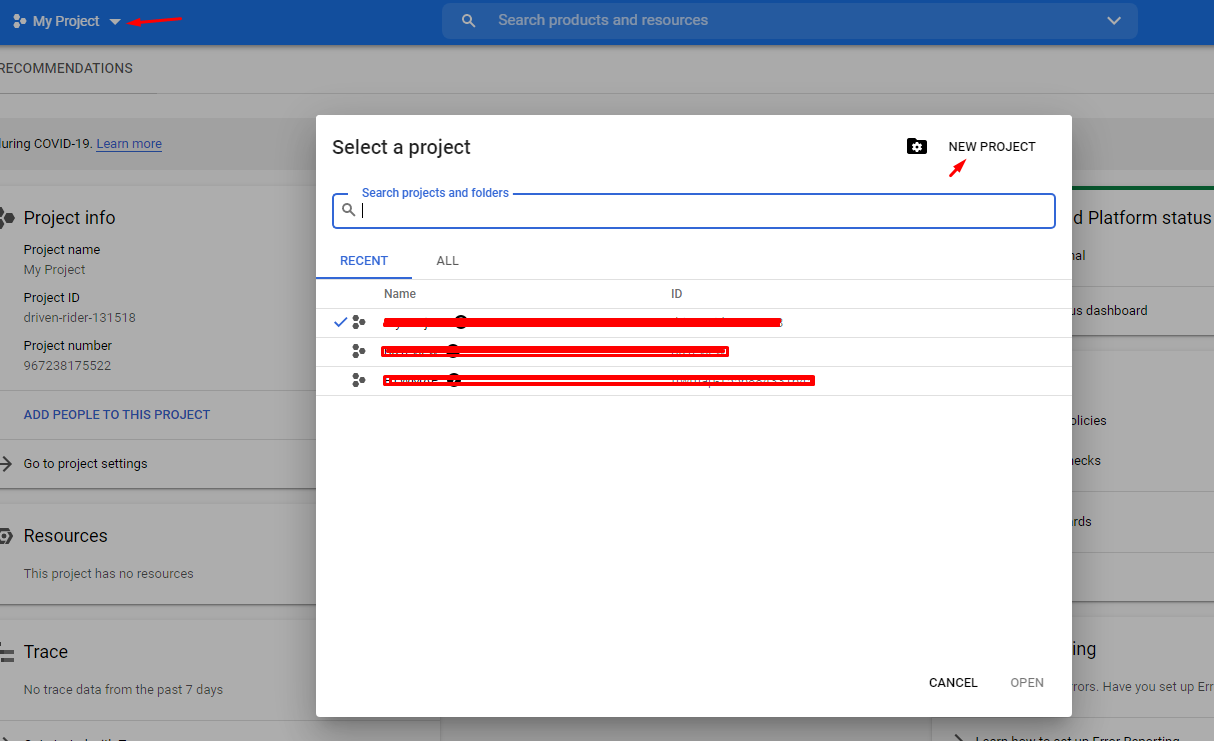The width and height of the screenshot is (1214, 741).
Task: Click the Resources panel icon
Action: click(8, 535)
